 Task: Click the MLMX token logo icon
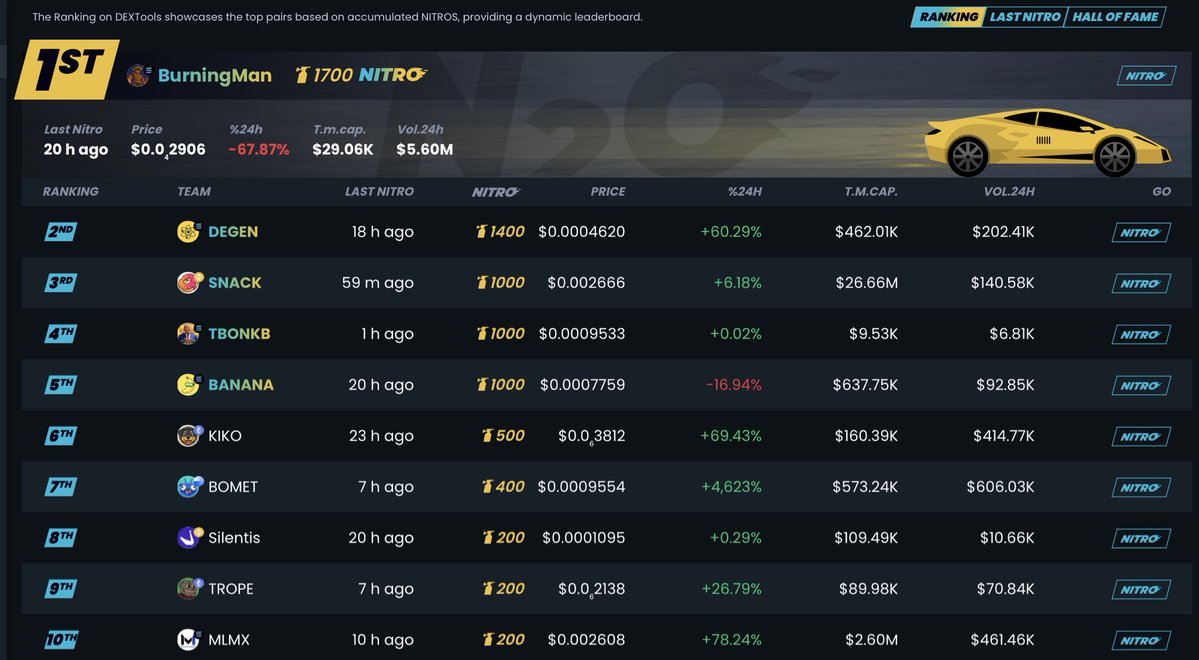pos(188,640)
